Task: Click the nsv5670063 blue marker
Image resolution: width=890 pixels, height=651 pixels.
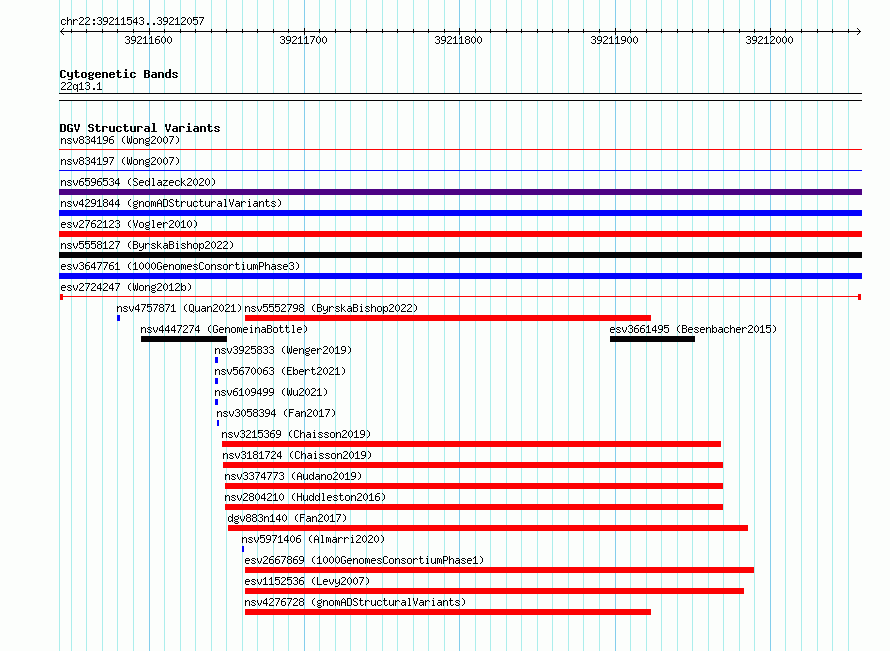Action: point(216,381)
